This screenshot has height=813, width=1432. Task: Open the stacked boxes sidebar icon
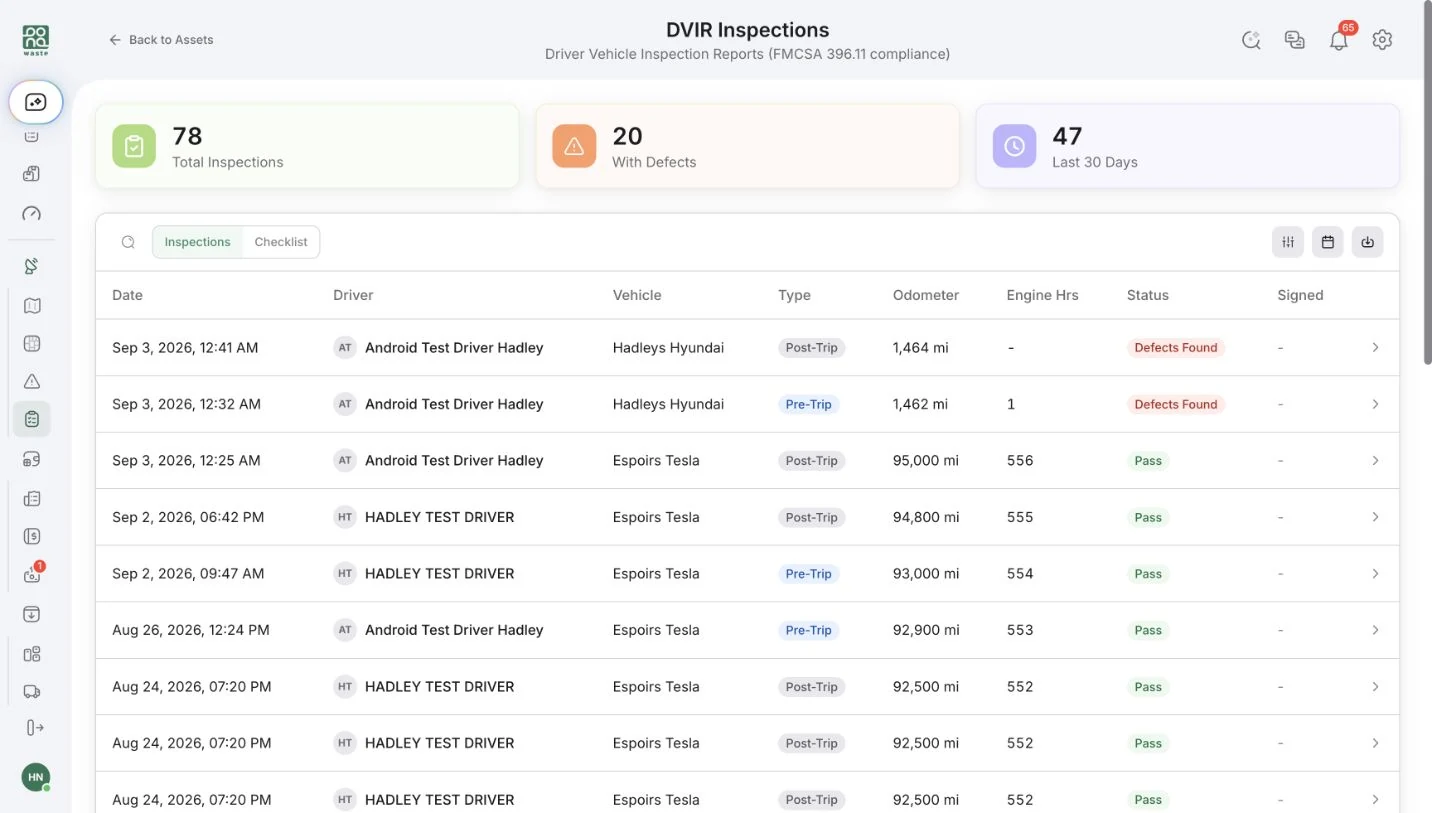[32, 174]
